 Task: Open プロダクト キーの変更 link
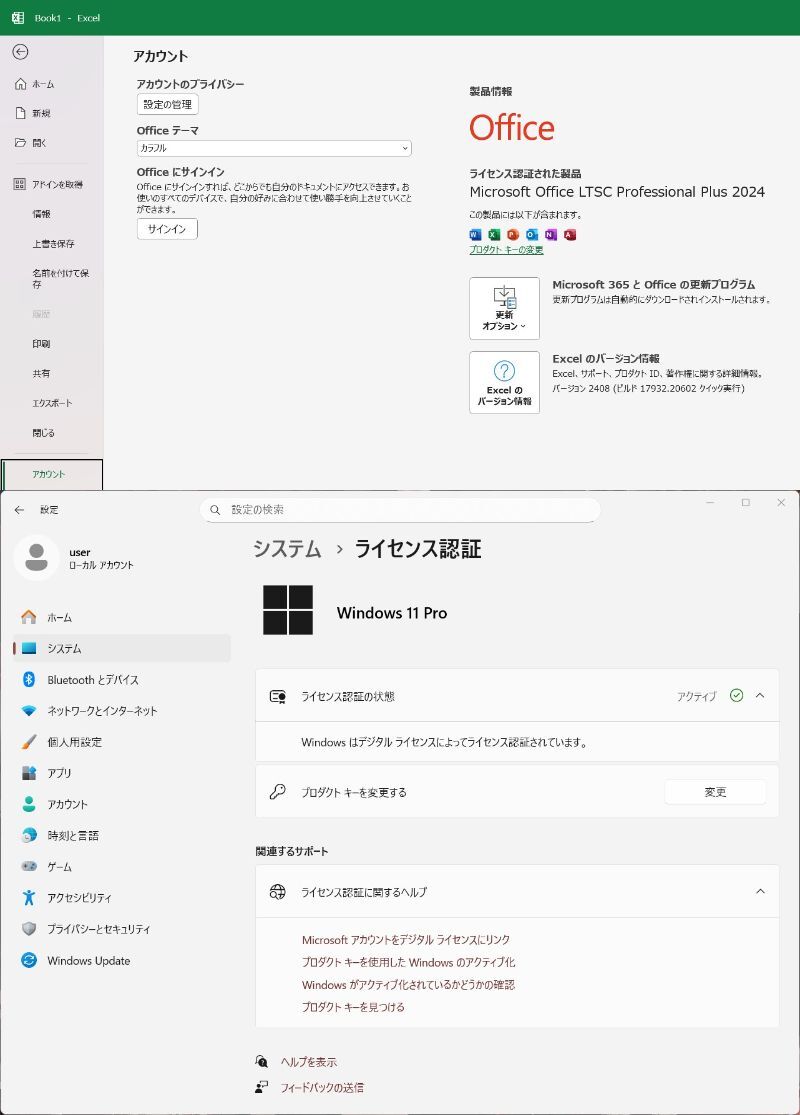pos(506,250)
